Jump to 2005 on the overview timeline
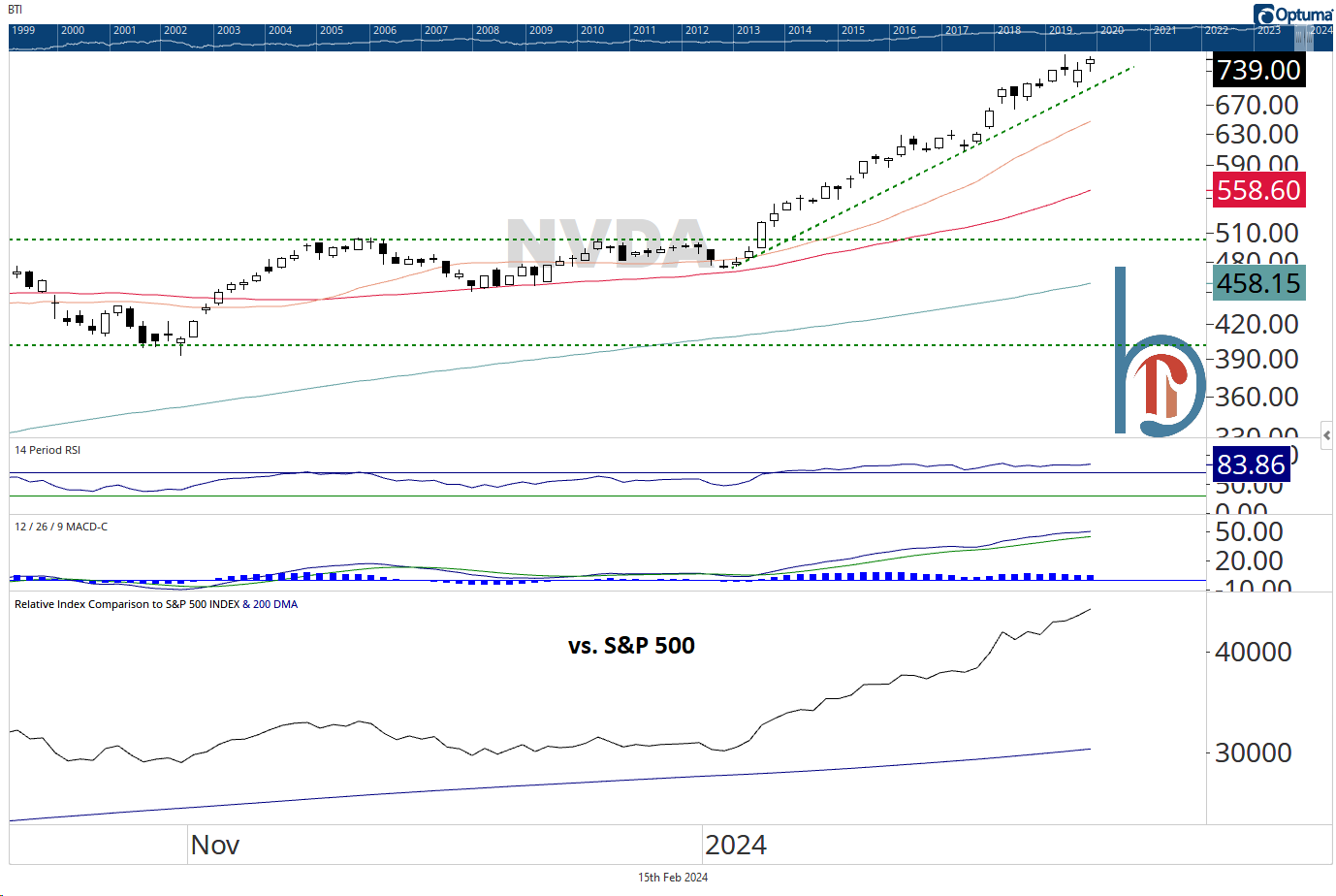This screenshot has width=1336, height=896. point(332,30)
